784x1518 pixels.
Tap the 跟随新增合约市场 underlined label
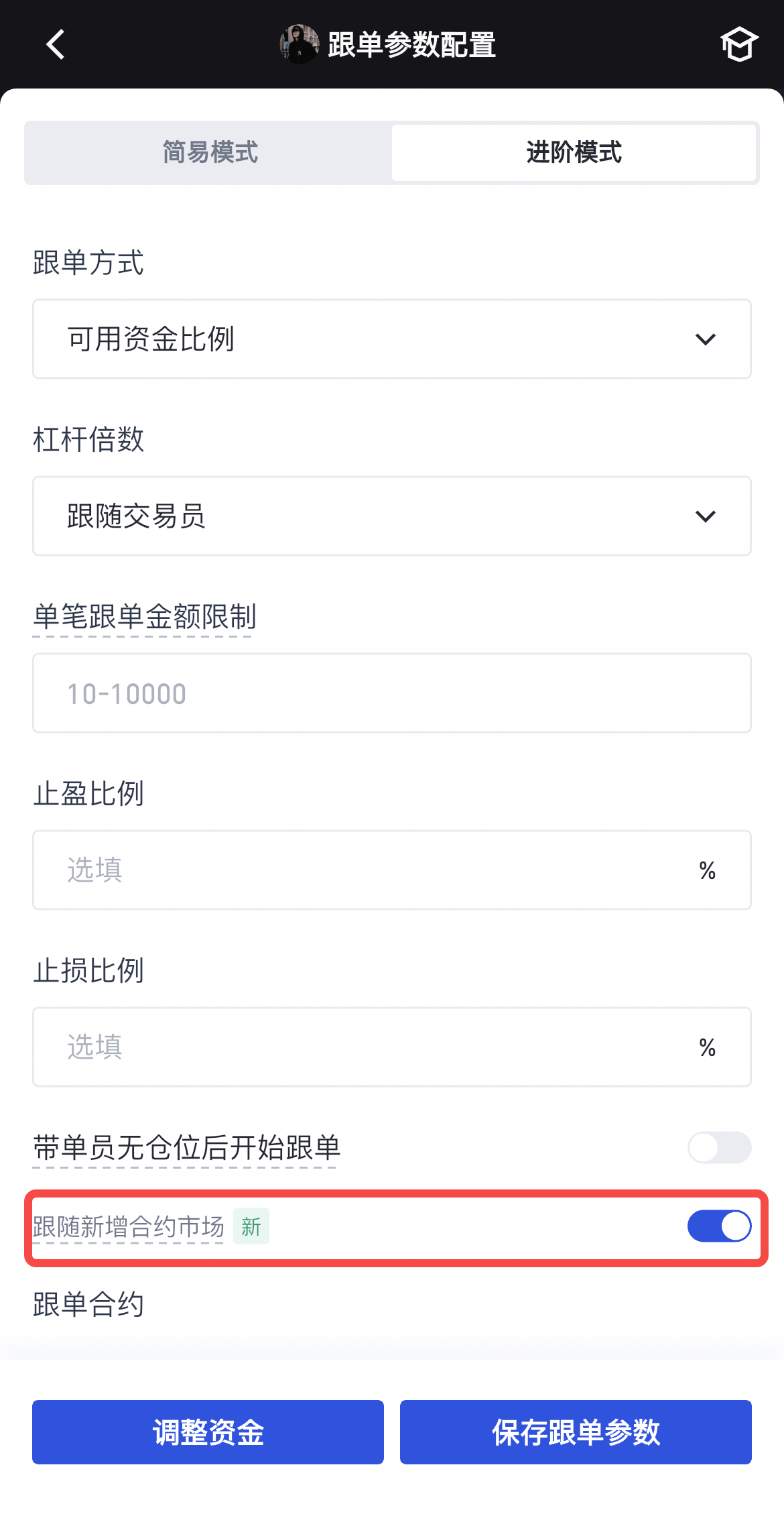click(128, 1227)
